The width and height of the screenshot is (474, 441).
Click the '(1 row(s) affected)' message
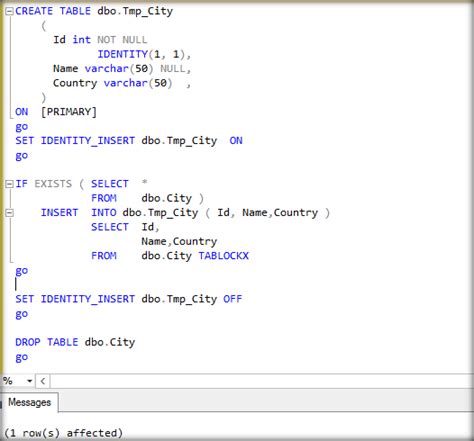(63, 433)
